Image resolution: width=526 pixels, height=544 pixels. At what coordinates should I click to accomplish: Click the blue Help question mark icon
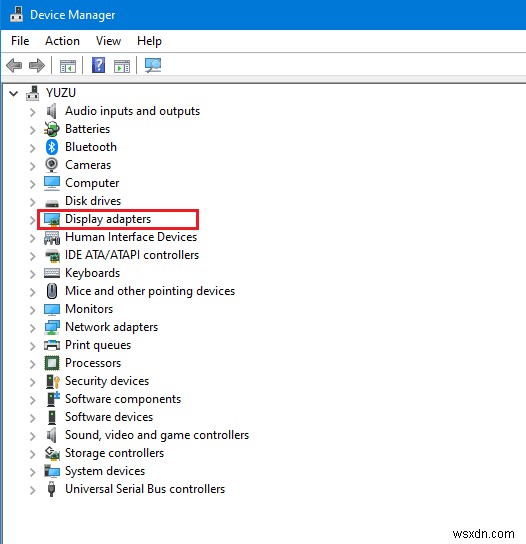[99, 65]
